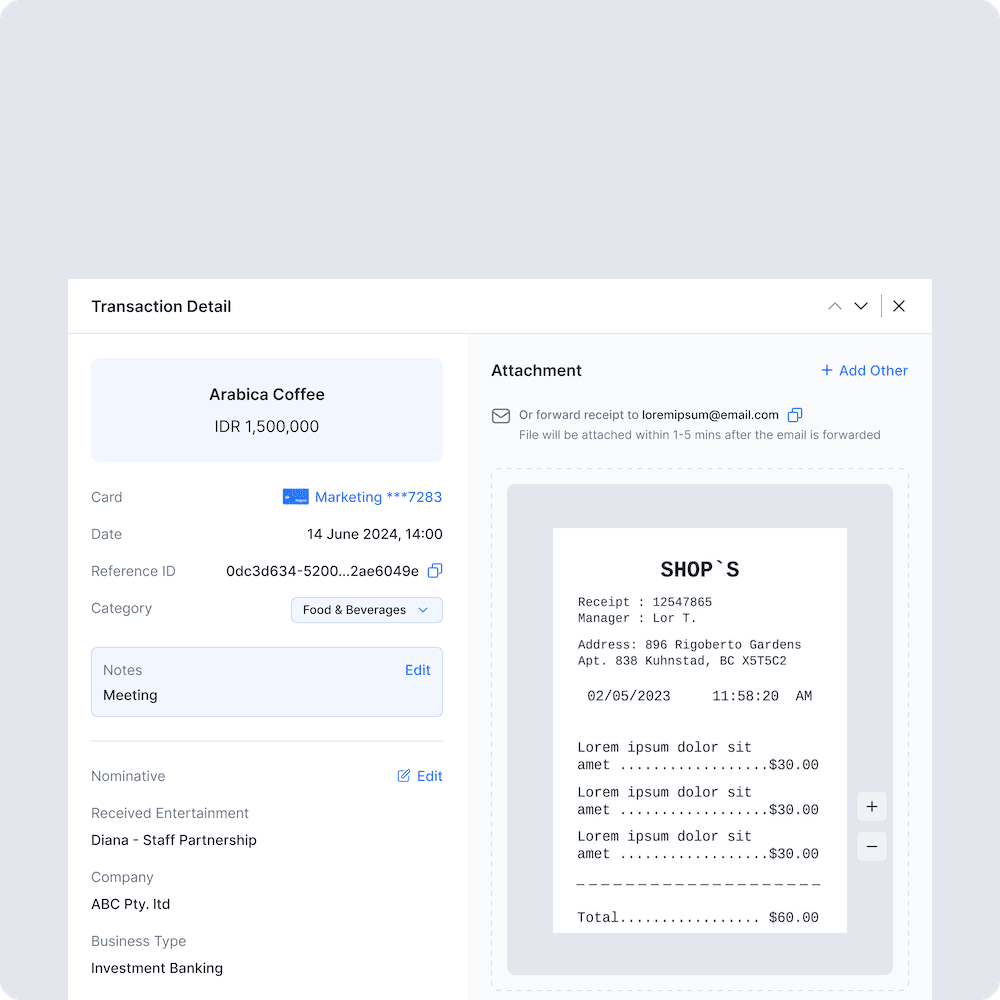Open the Marketing ***7283 card link

[x=378, y=497]
